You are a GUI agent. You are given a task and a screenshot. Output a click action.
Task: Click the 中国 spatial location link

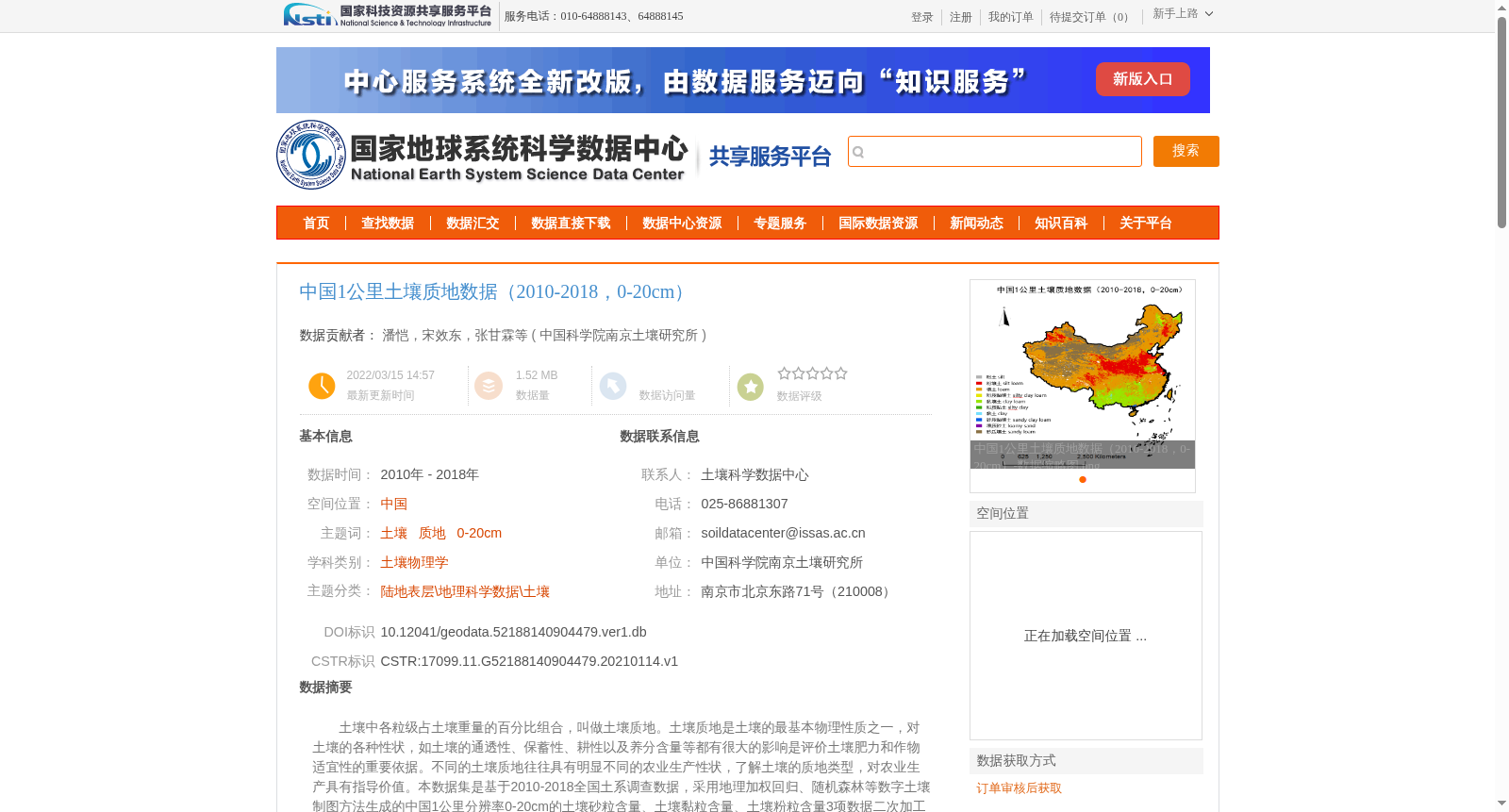394,504
